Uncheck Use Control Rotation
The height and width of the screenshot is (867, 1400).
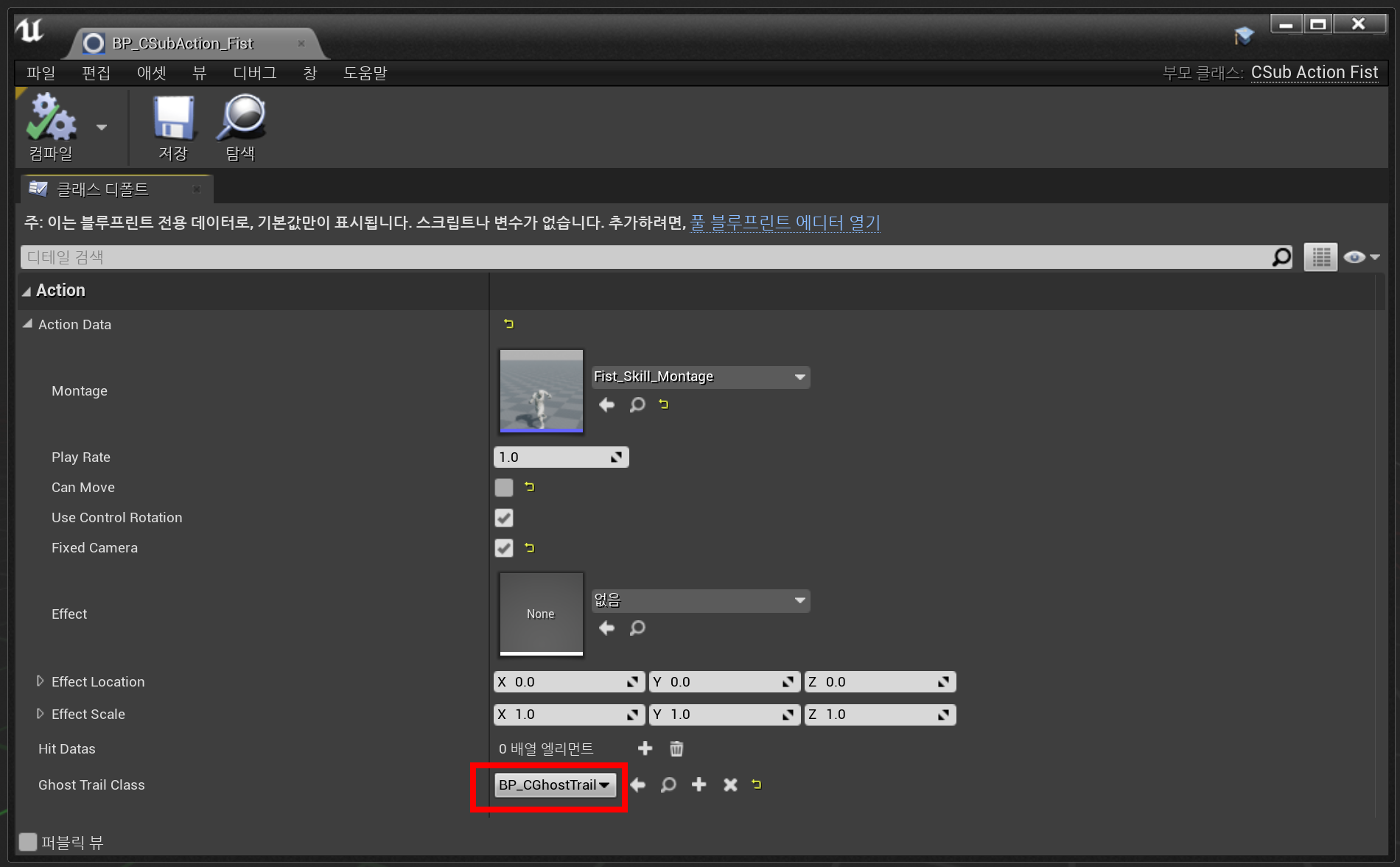(504, 518)
